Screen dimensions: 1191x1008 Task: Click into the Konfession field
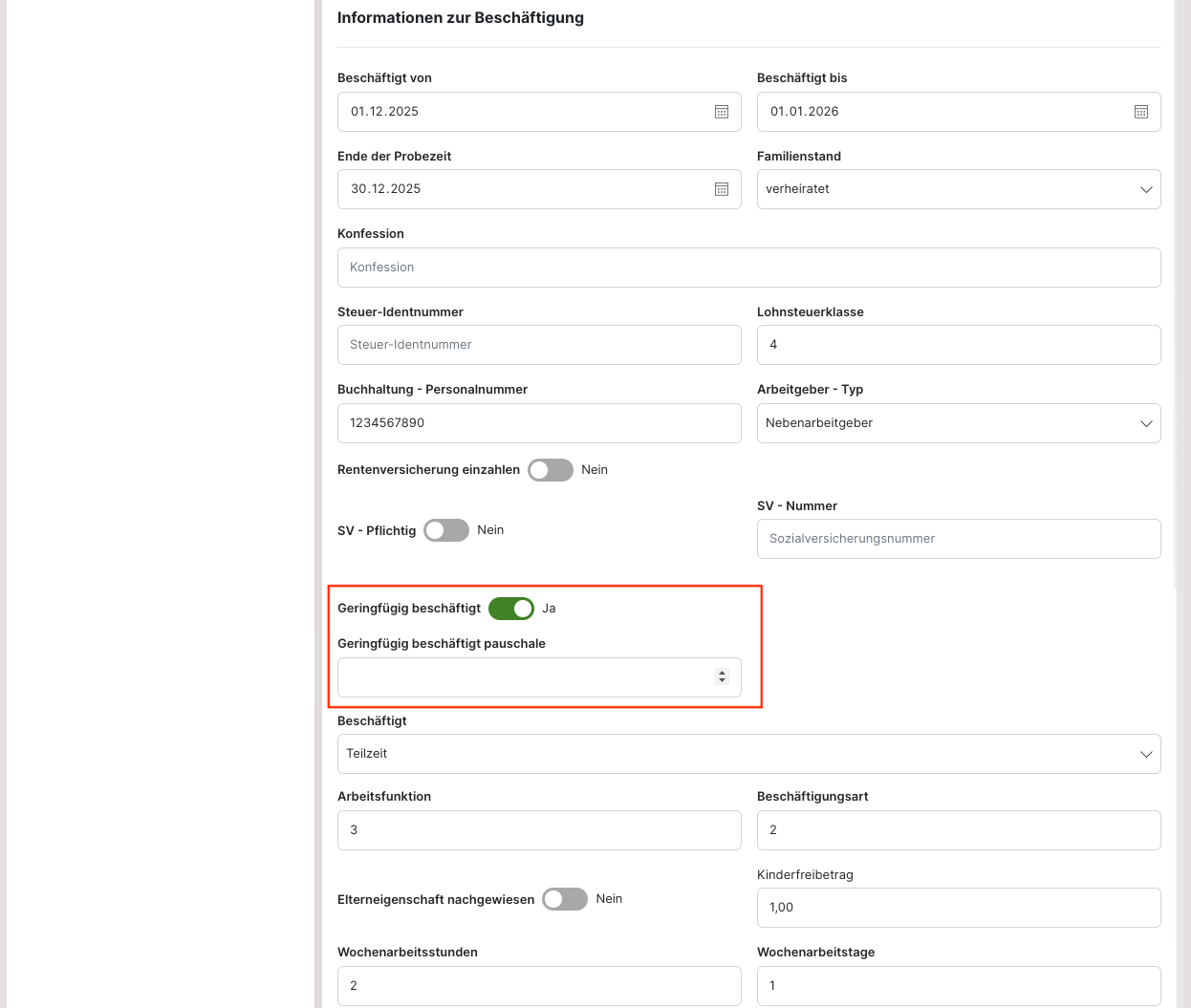[x=748, y=268]
